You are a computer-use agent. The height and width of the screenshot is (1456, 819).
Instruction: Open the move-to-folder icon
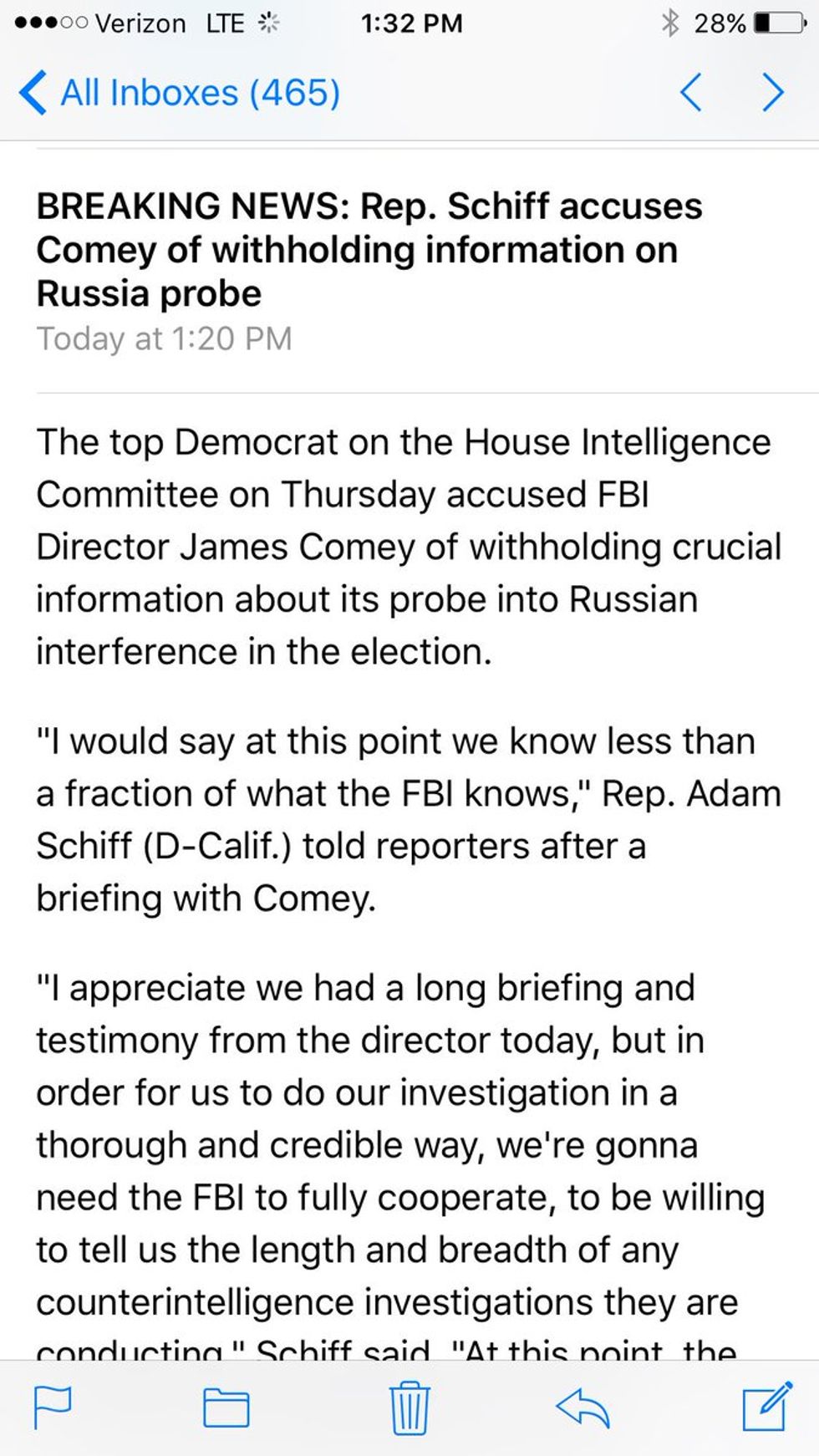(x=226, y=1408)
